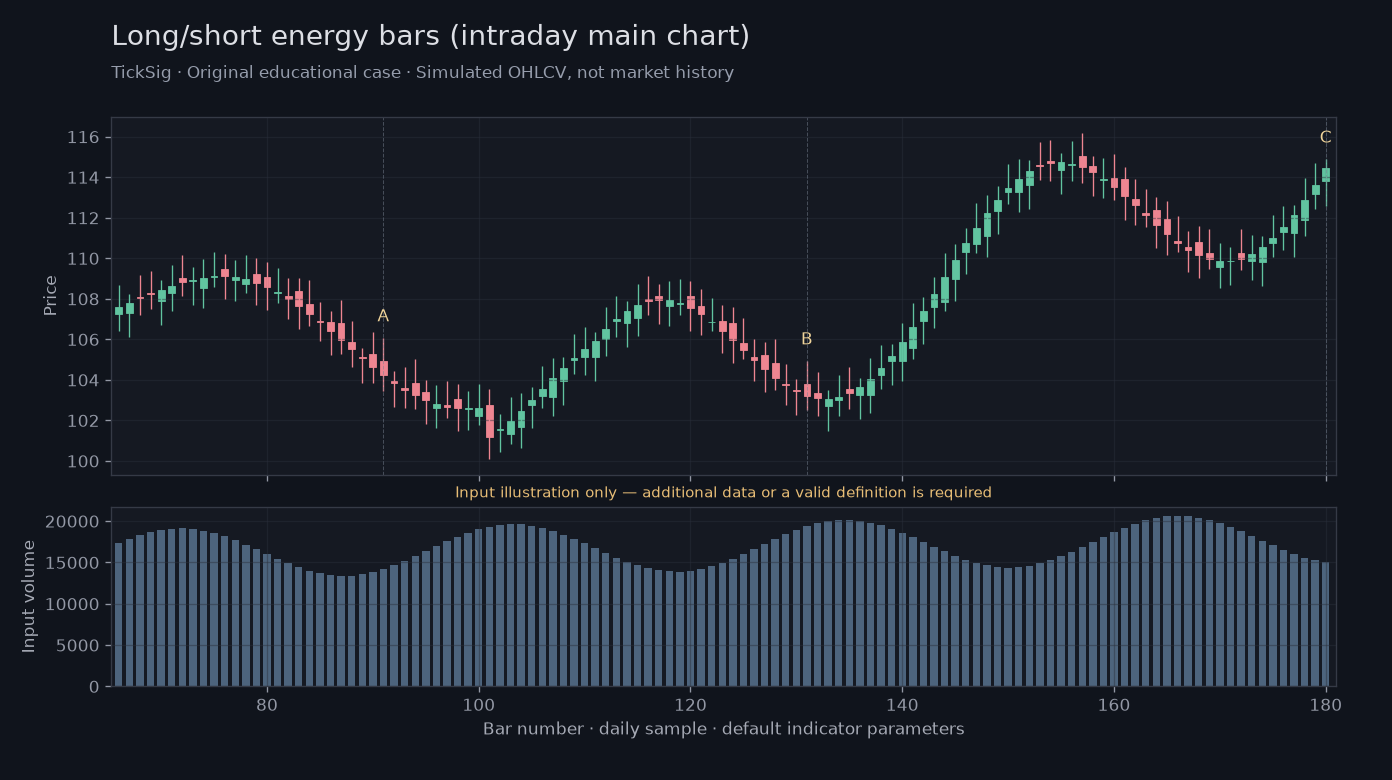
Task: Click volume axis tick 20000
Action: click(x=73, y=522)
